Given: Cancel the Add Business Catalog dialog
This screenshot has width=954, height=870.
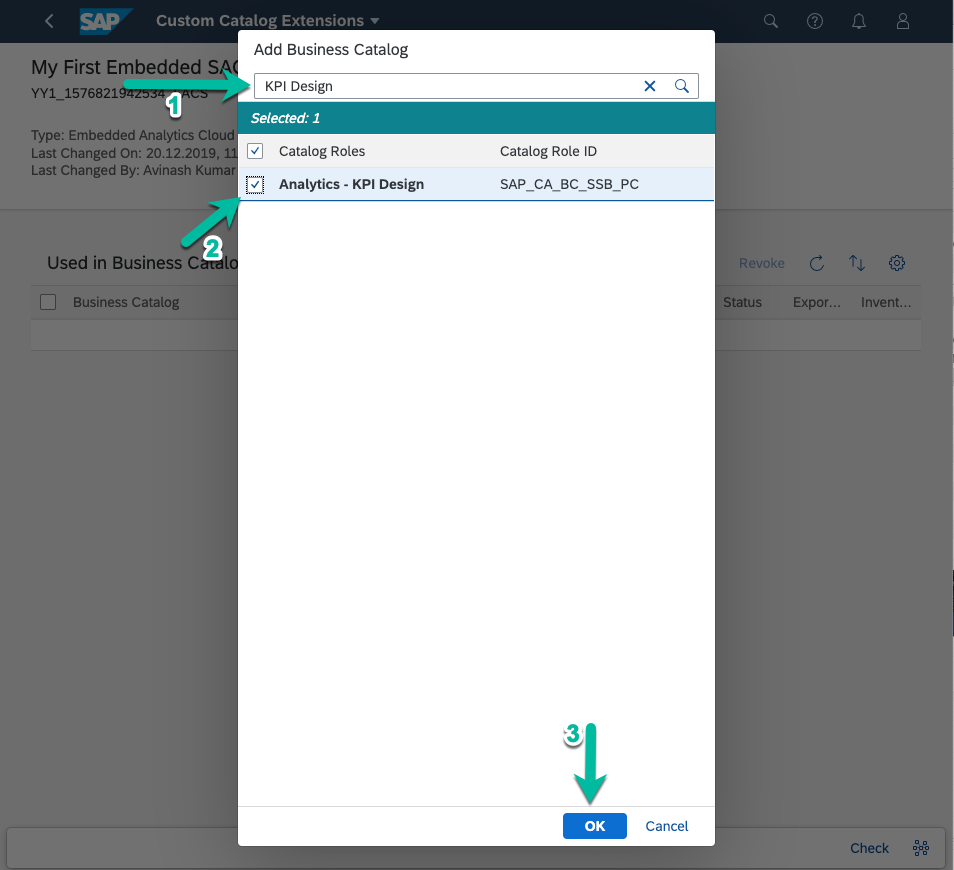Looking at the screenshot, I should click(667, 826).
